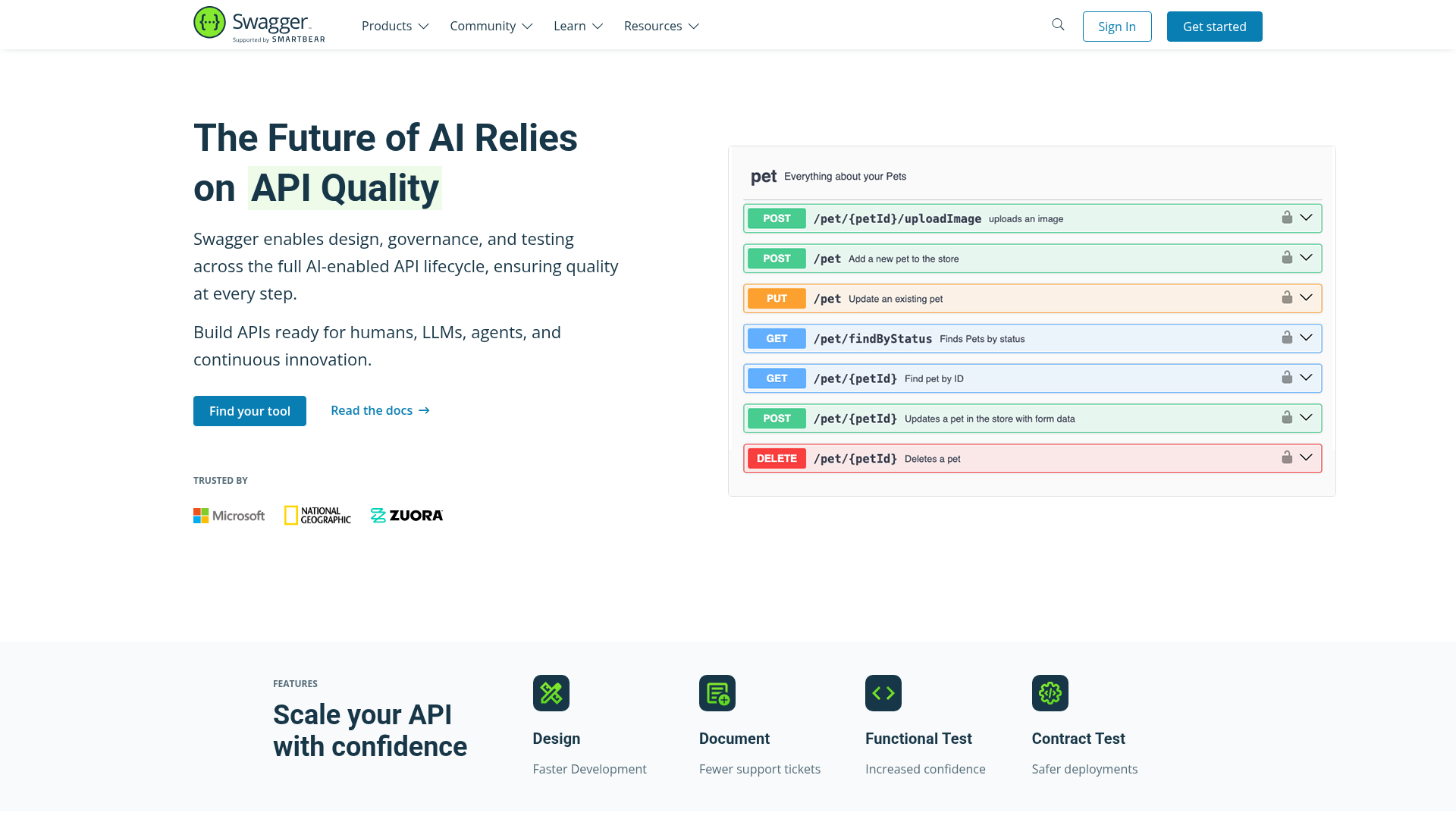
Task: Click the Swagger logo icon
Action: [x=209, y=23]
